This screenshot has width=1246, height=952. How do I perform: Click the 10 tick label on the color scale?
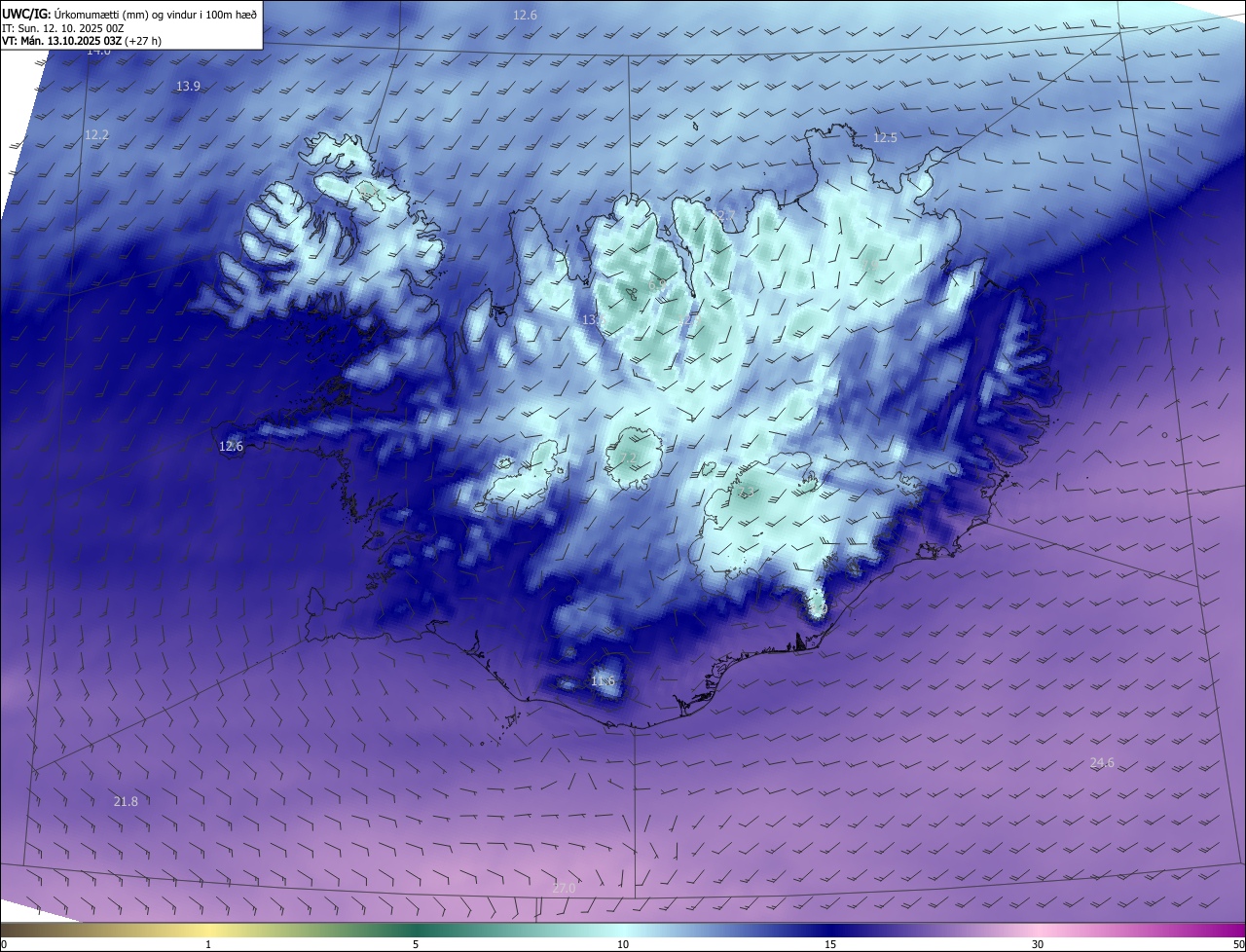tap(623, 945)
